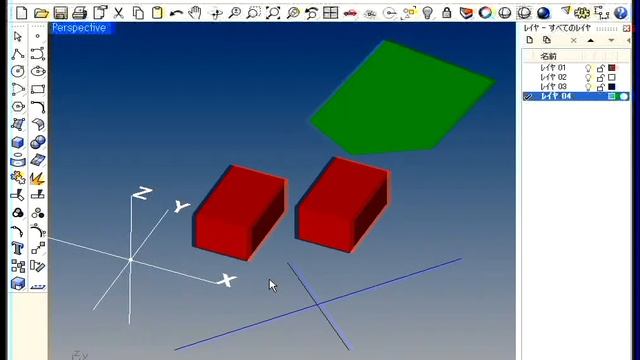This screenshot has height=360, width=640.
Task: Select レイヤ 04 row
Action: pyautogui.click(x=576, y=96)
